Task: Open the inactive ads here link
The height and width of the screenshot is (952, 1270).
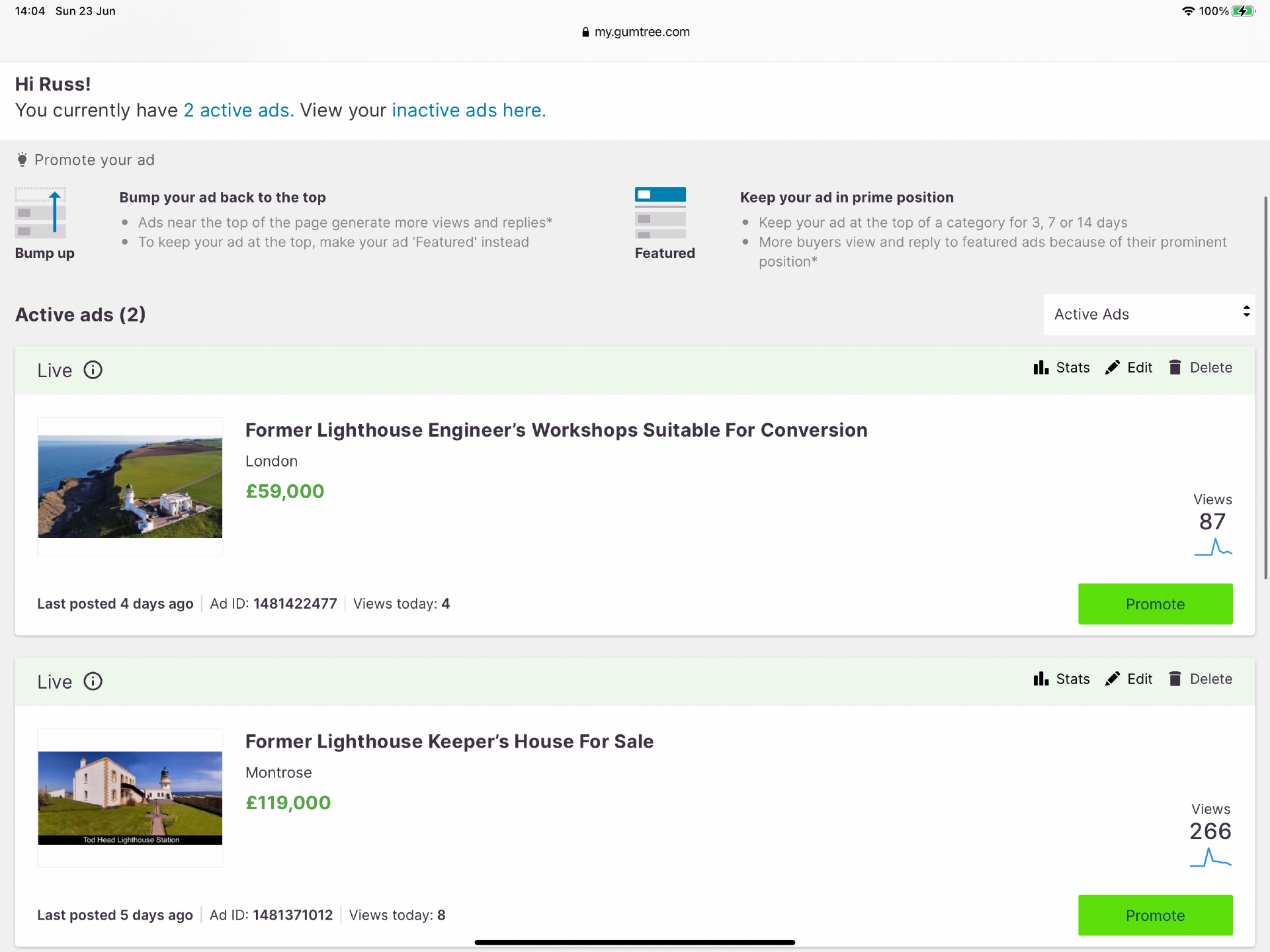Action: [x=469, y=110]
